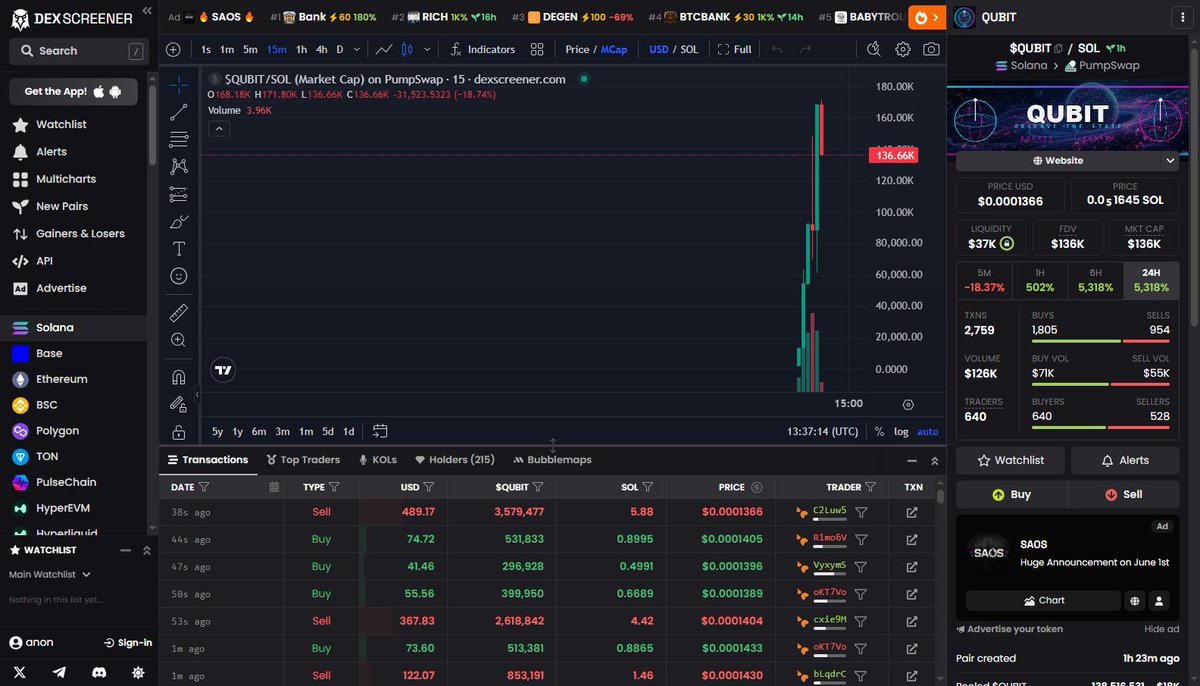Open the time axis settings gear

pos(908,404)
